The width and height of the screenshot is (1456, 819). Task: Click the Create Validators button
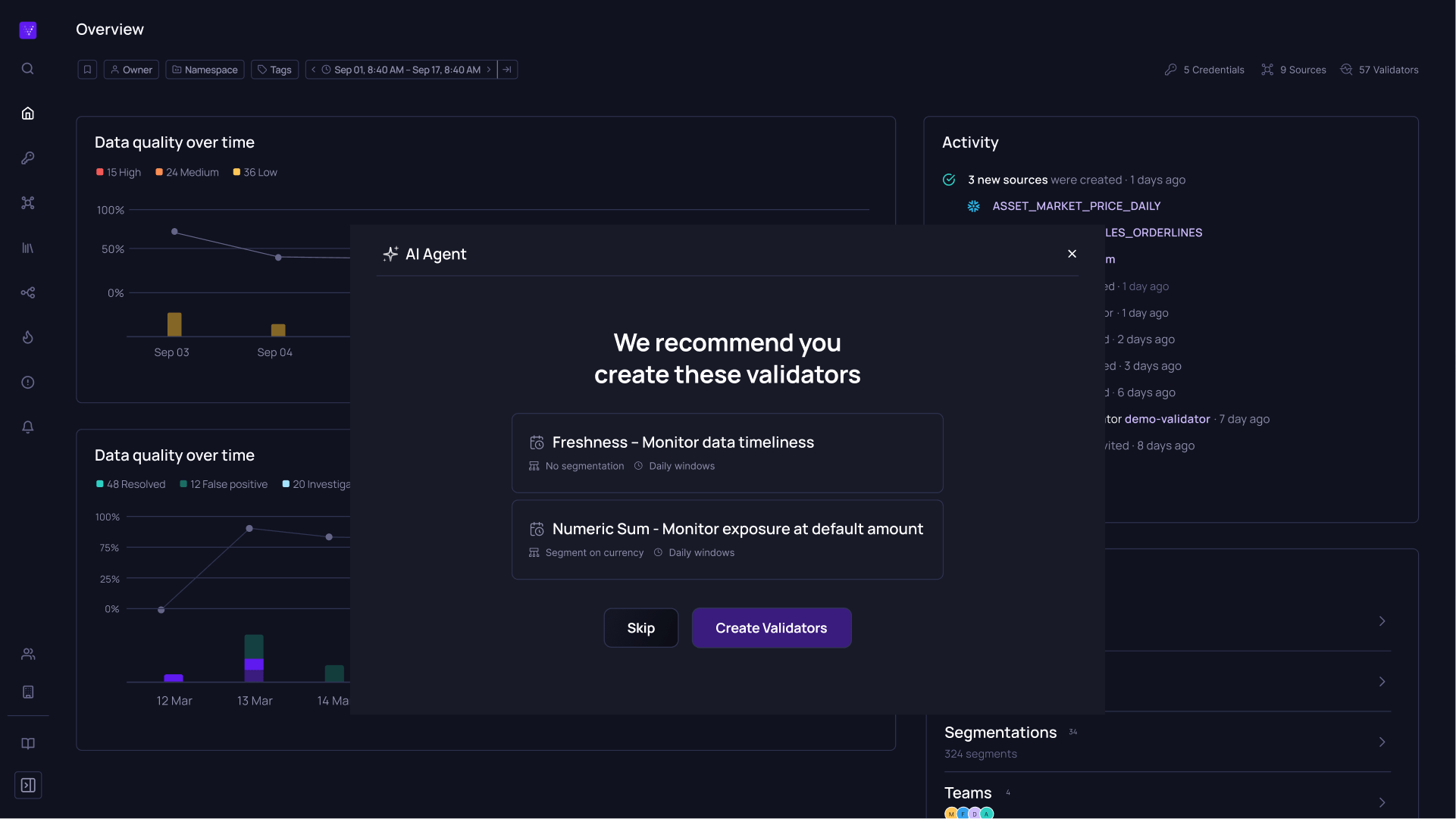click(x=771, y=628)
